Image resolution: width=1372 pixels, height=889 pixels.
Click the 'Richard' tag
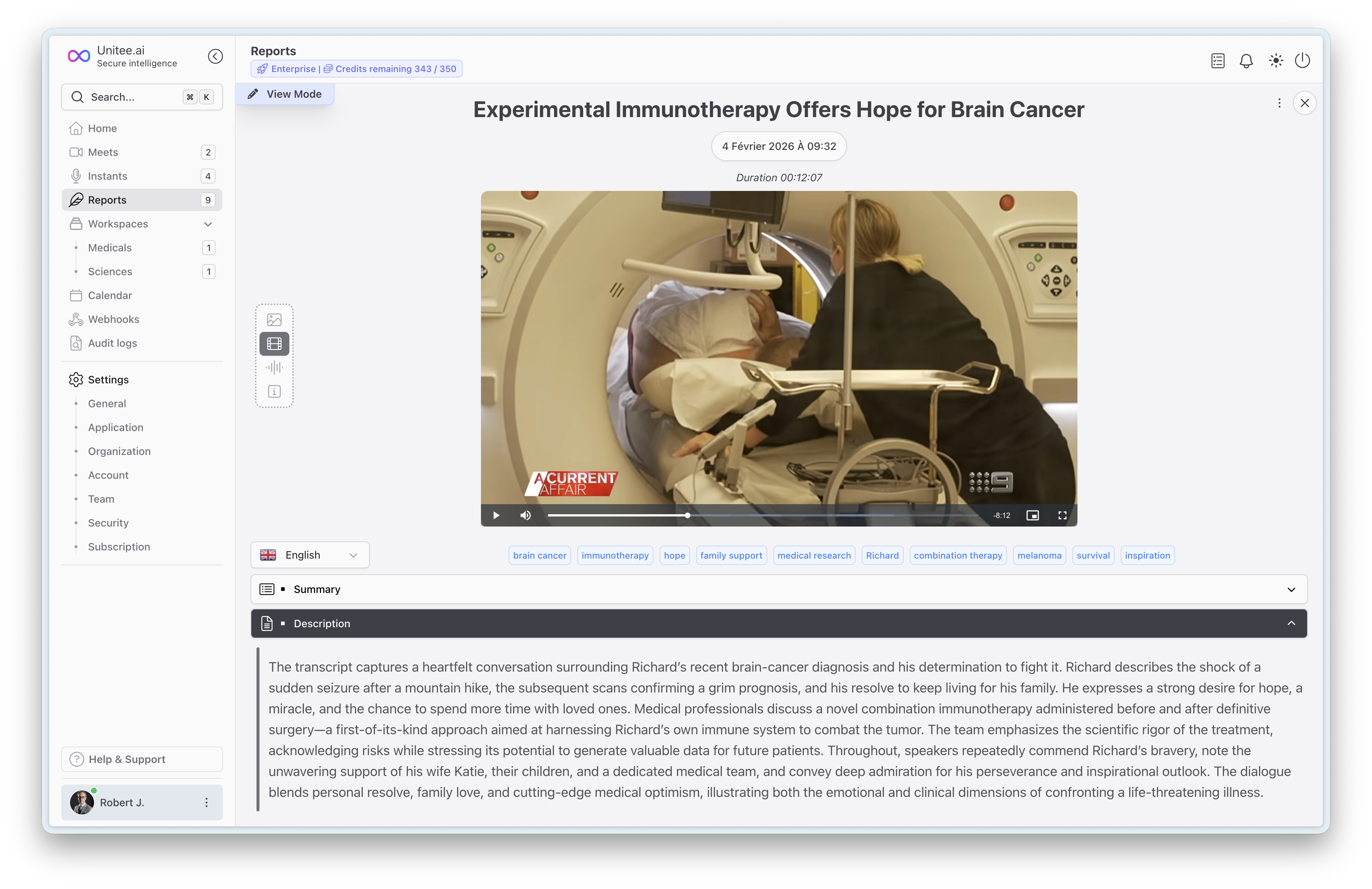(882, 555)
